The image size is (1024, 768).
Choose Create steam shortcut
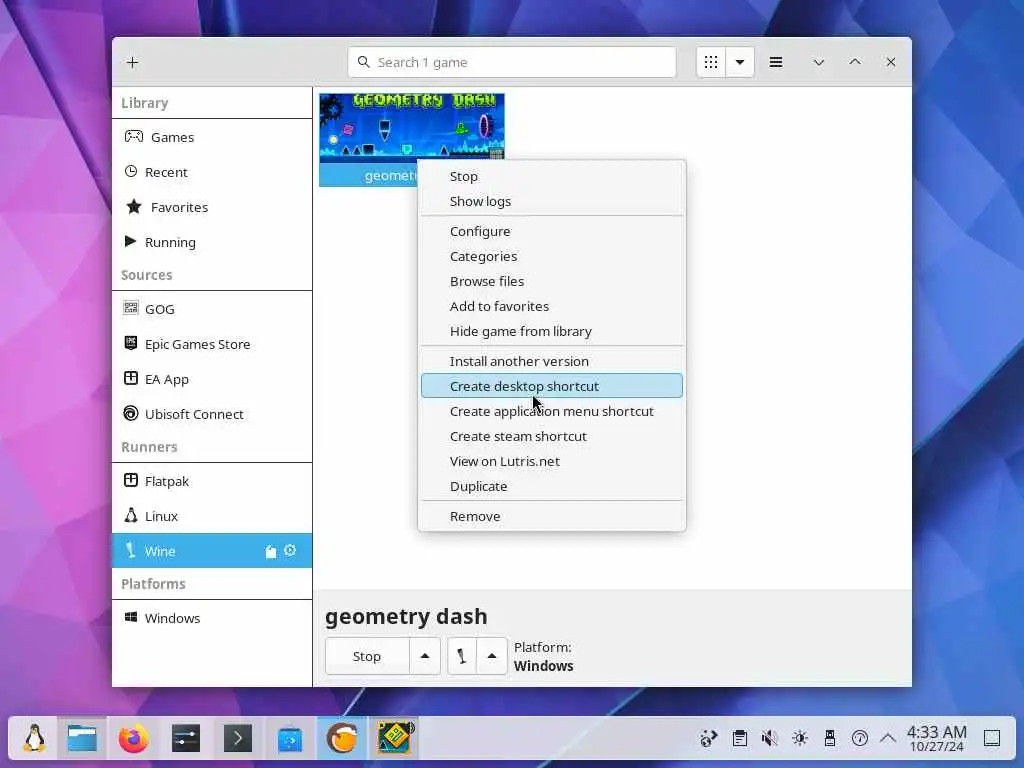point(552,436)
